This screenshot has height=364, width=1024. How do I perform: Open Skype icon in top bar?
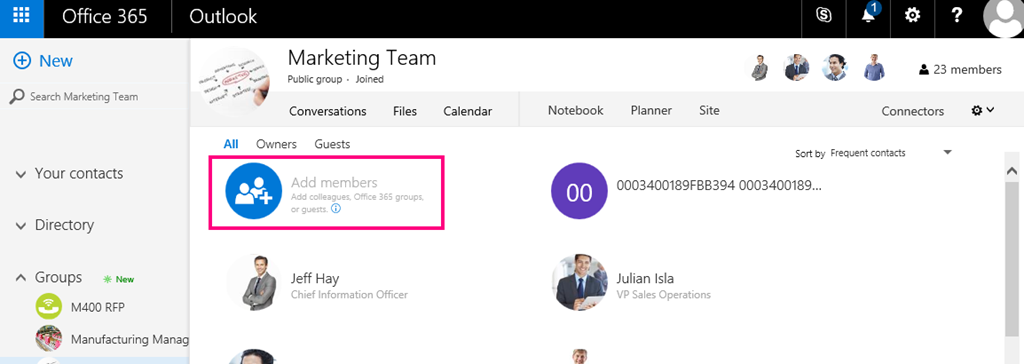click(x=824, y=16)
